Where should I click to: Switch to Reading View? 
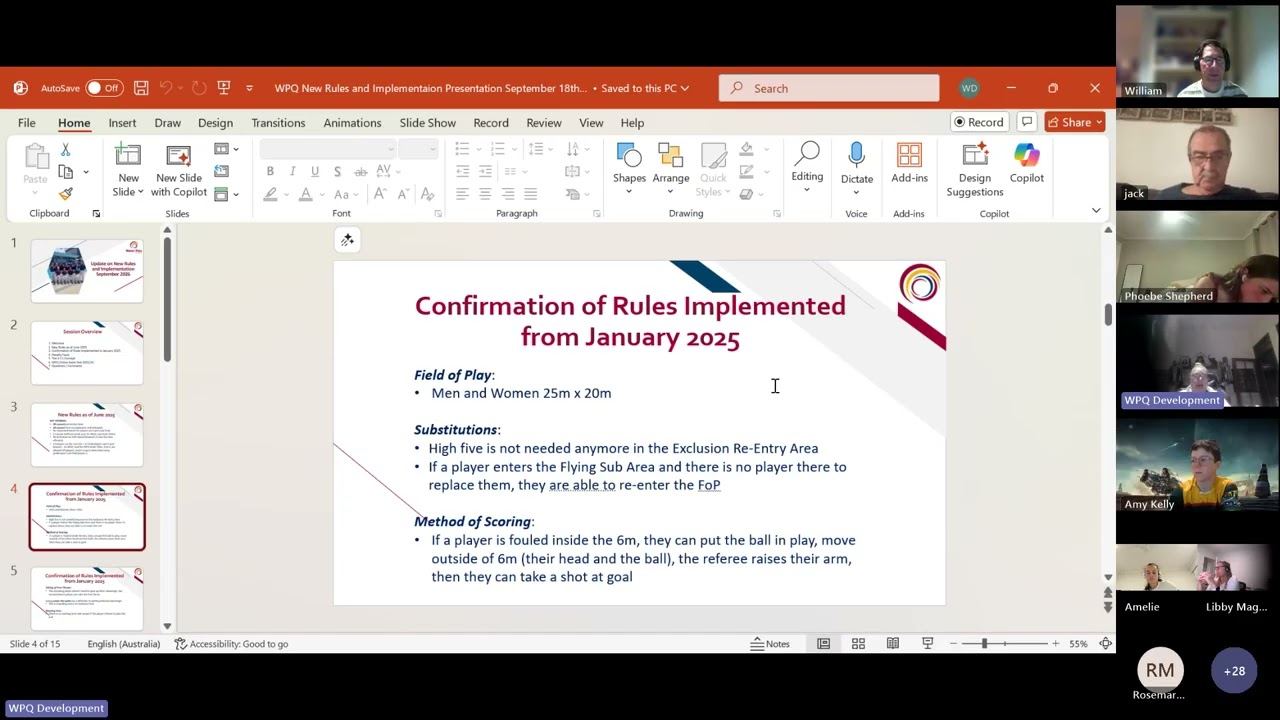[892, 644]
